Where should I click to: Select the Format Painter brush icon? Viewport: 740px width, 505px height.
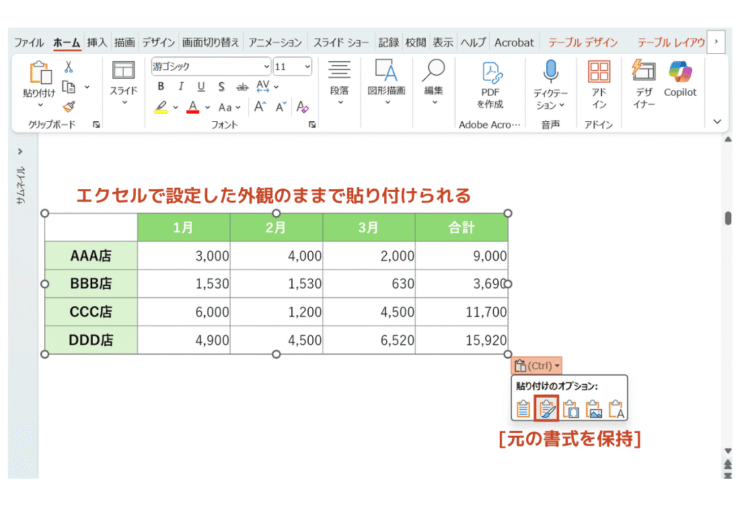[x=69, y=107]
